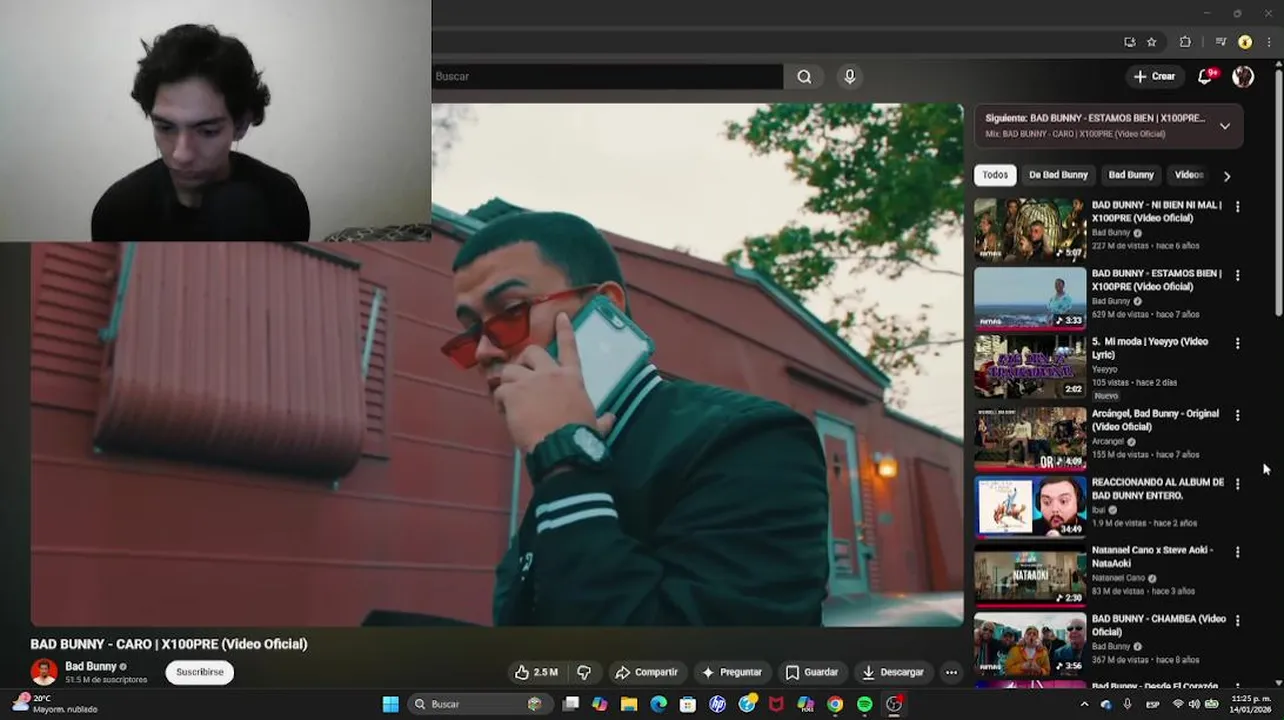
Task: Focus the YouTube Buscar search field
Action: tap(607, 77)
